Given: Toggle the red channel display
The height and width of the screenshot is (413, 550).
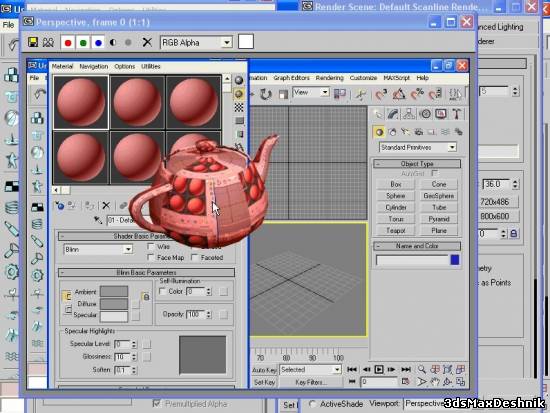Looking at the screenshot, I should 68,43.
